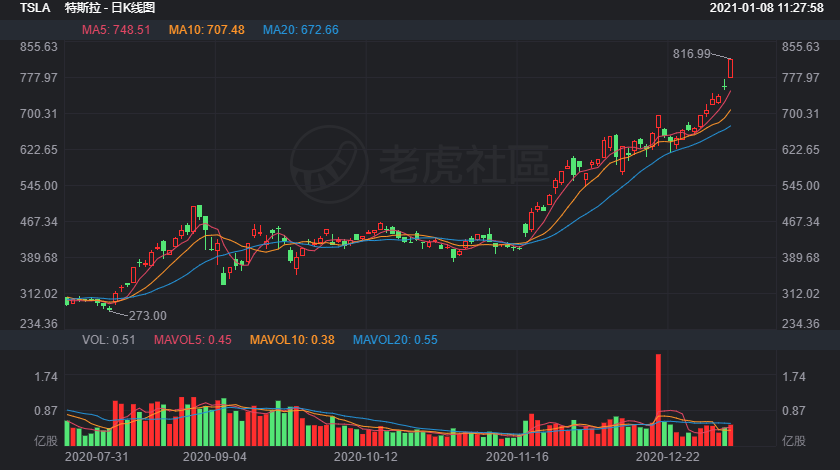This screenshot has height=470, width=840.
Task: Click the right volume axis 0.87 label
Action: tap(794, 411)
